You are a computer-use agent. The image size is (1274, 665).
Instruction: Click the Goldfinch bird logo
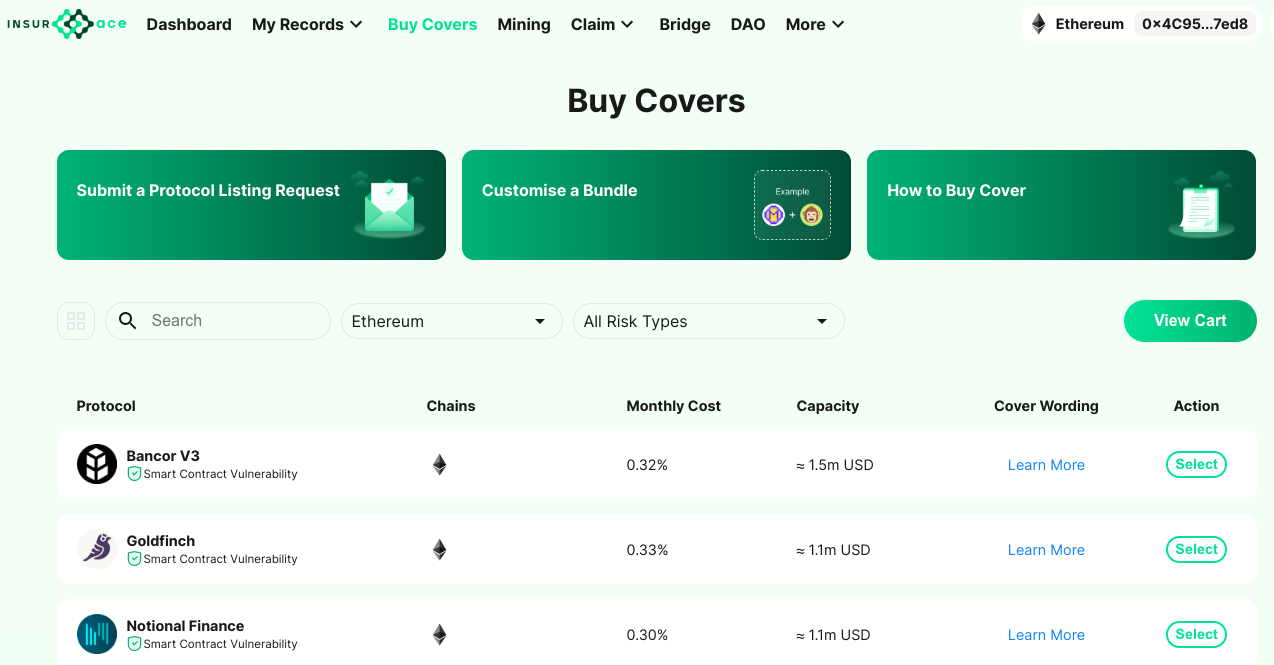coord(97,549)
